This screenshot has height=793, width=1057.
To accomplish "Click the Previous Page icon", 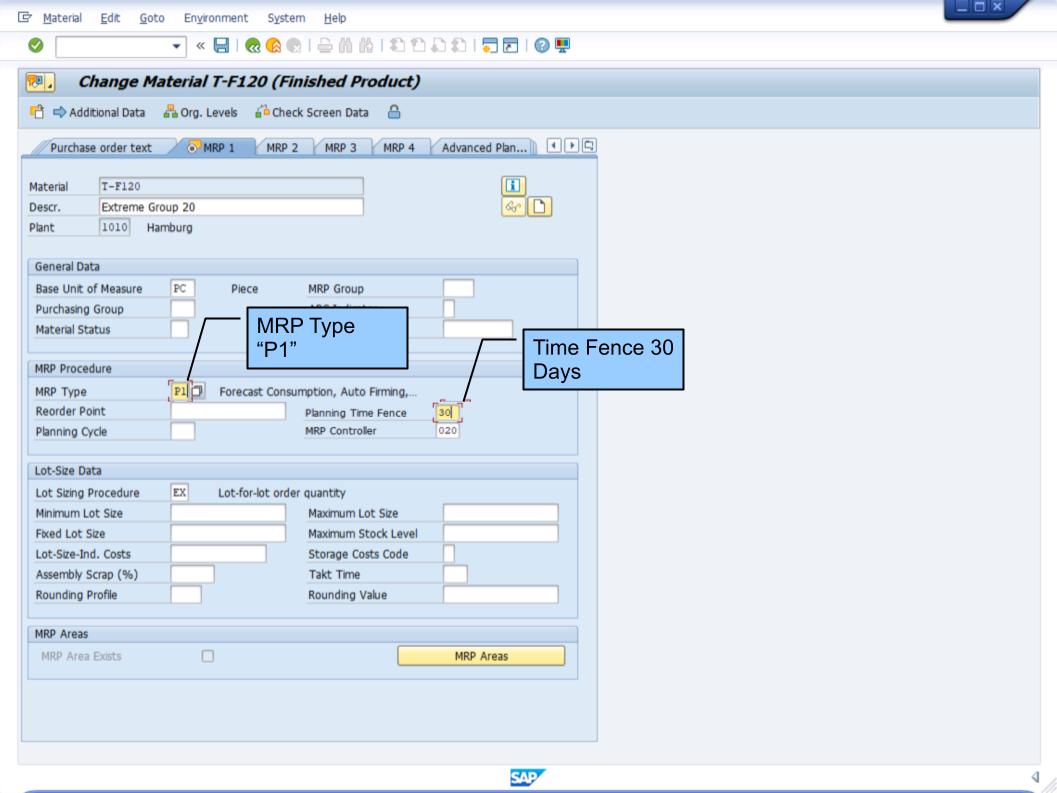I will pos(418,45).
